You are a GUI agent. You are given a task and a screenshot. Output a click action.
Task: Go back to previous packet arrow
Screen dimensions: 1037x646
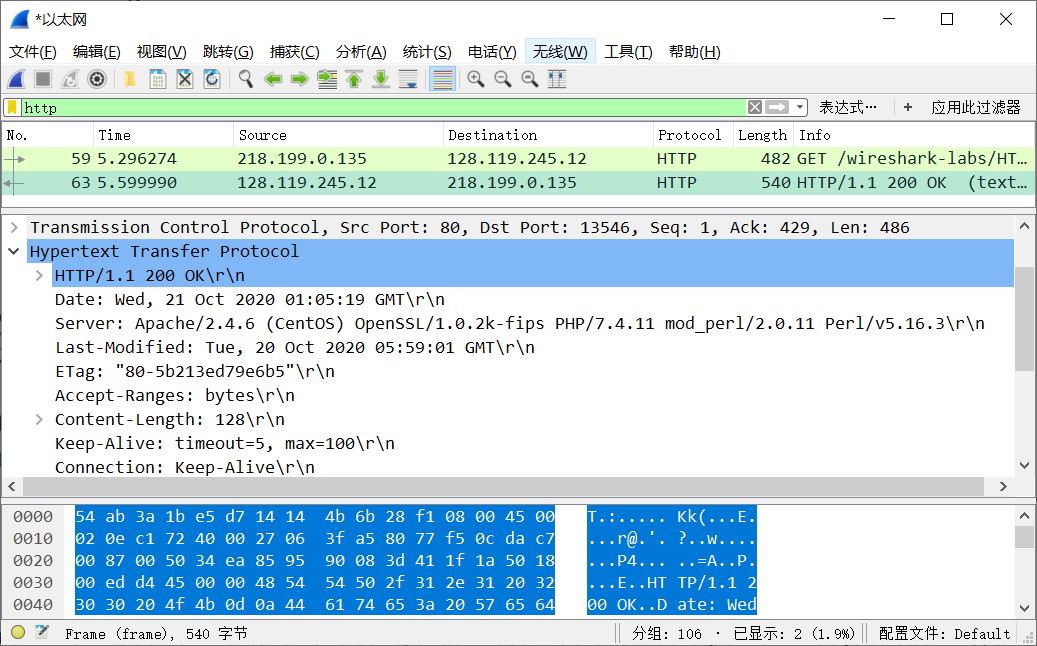(x=272, y=79)
